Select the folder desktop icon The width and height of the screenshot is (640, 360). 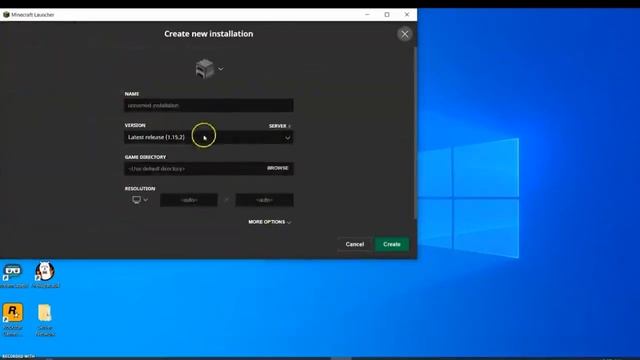tap(45, 320)
